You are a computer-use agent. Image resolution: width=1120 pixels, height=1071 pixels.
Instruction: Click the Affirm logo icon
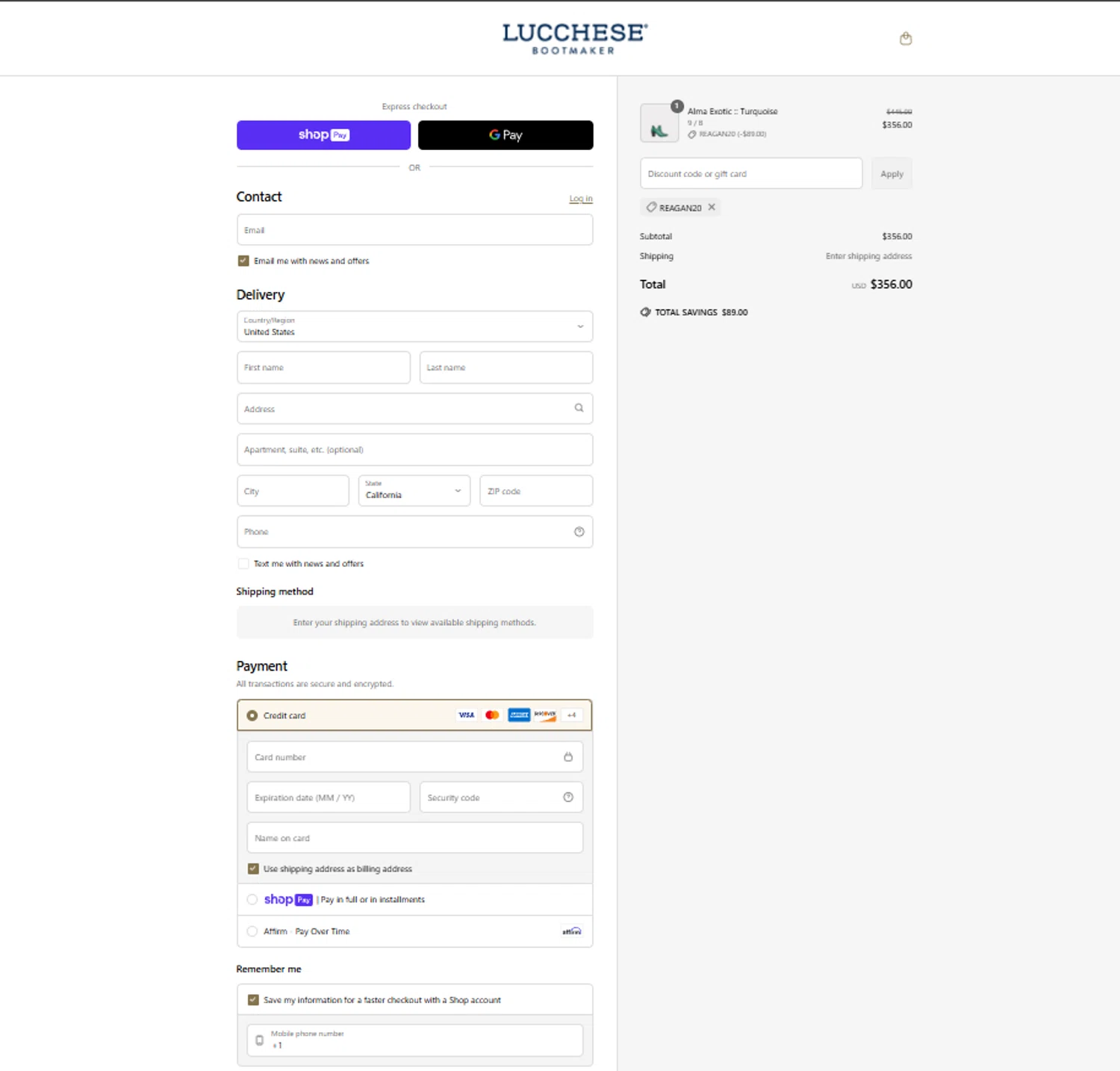pos(572,931)
